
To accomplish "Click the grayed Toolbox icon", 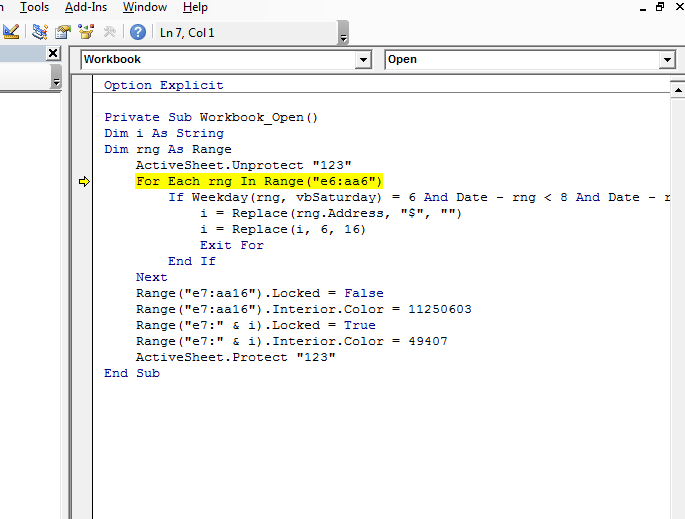I will tap(110, 32).
